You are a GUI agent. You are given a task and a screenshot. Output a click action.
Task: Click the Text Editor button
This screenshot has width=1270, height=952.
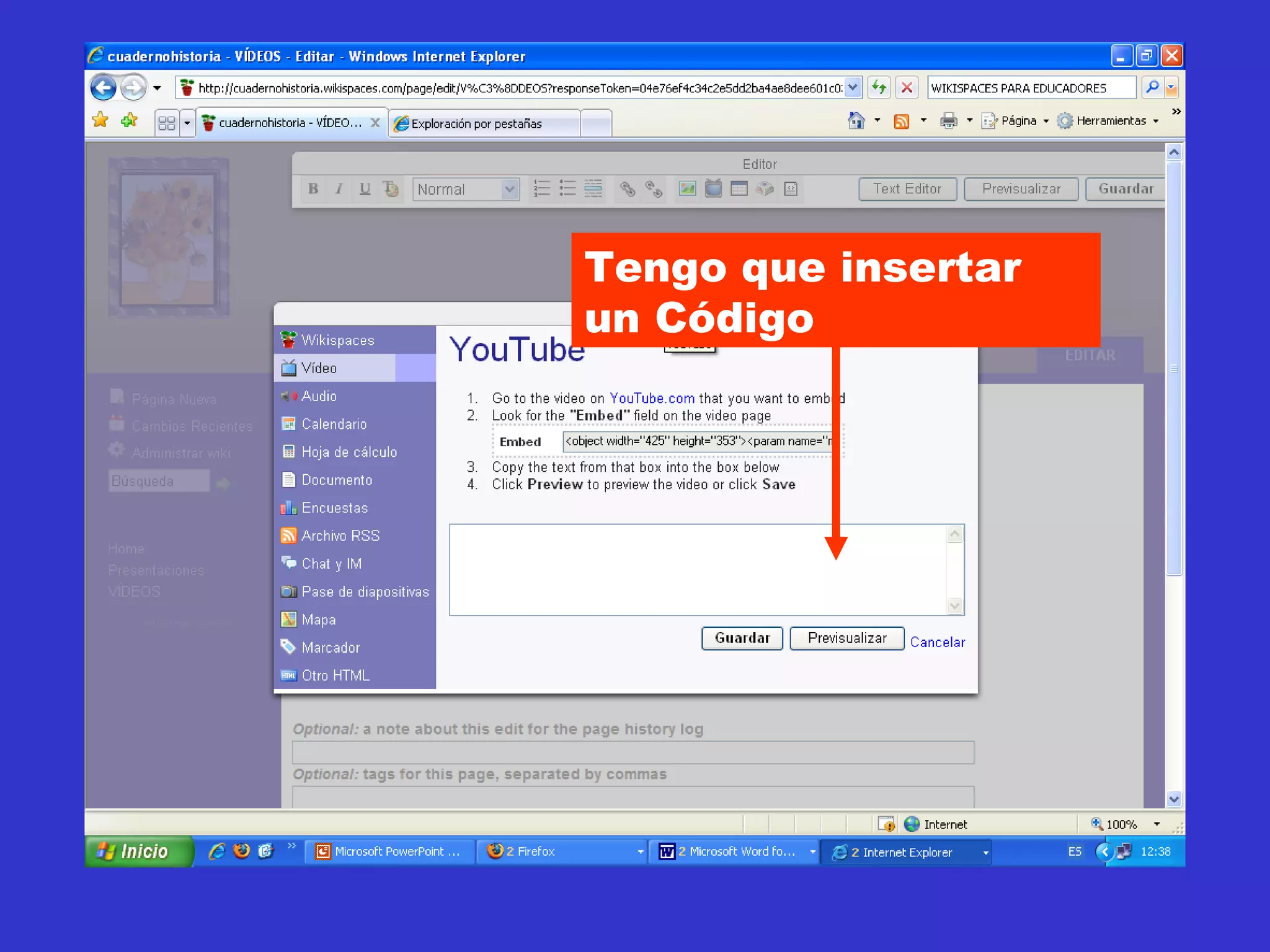pos(907,189)
